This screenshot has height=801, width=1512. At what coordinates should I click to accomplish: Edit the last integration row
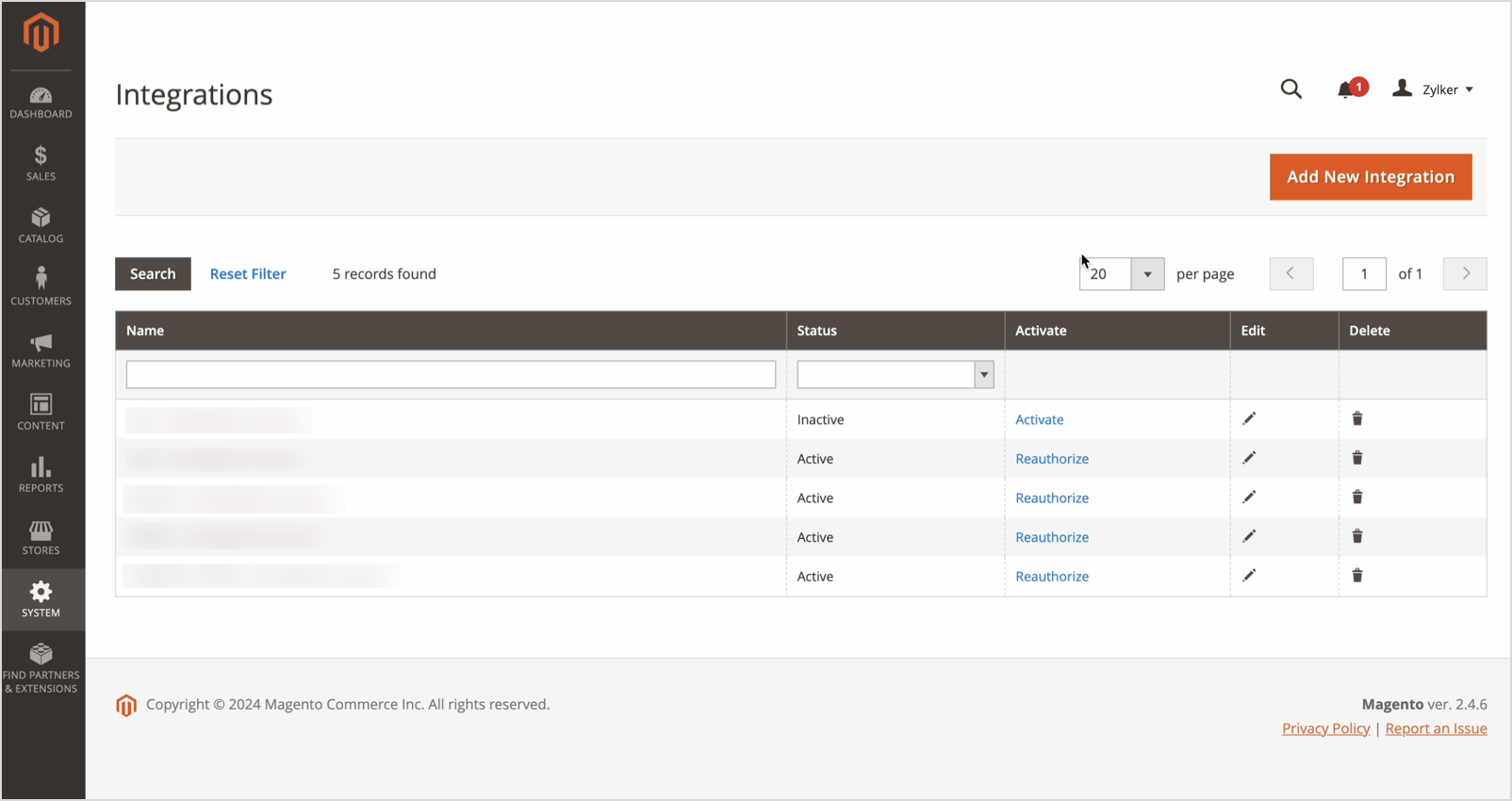1249,576
